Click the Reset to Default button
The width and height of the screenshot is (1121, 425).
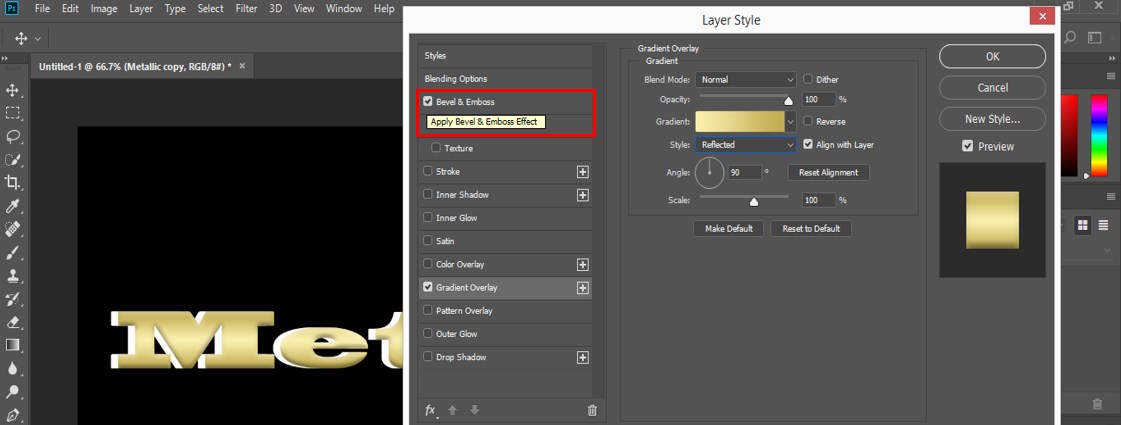811,228
